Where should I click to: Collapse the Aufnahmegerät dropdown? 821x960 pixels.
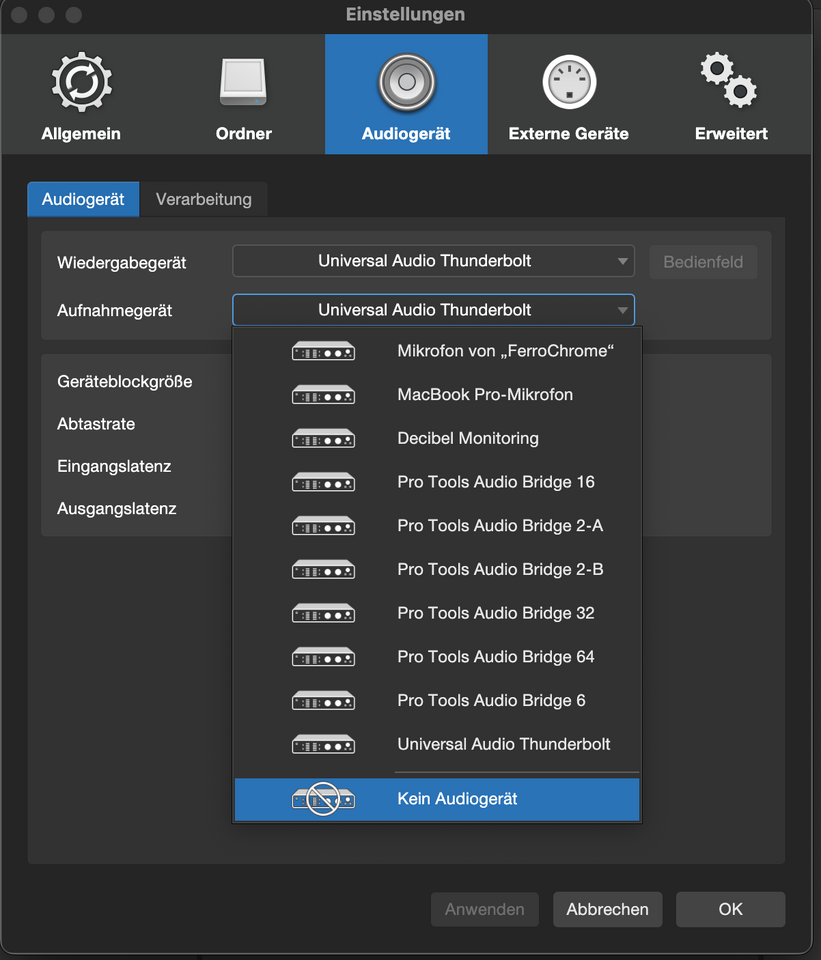(x=433, y=310)
